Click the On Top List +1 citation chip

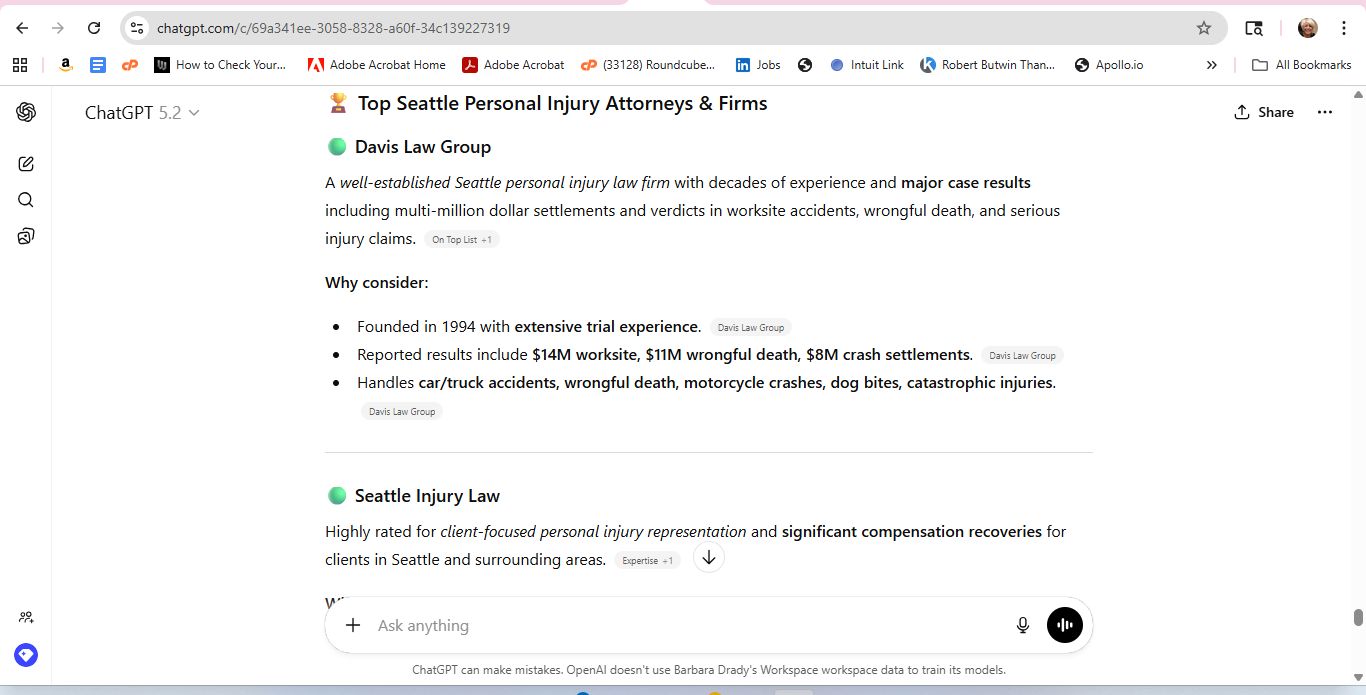462,240
